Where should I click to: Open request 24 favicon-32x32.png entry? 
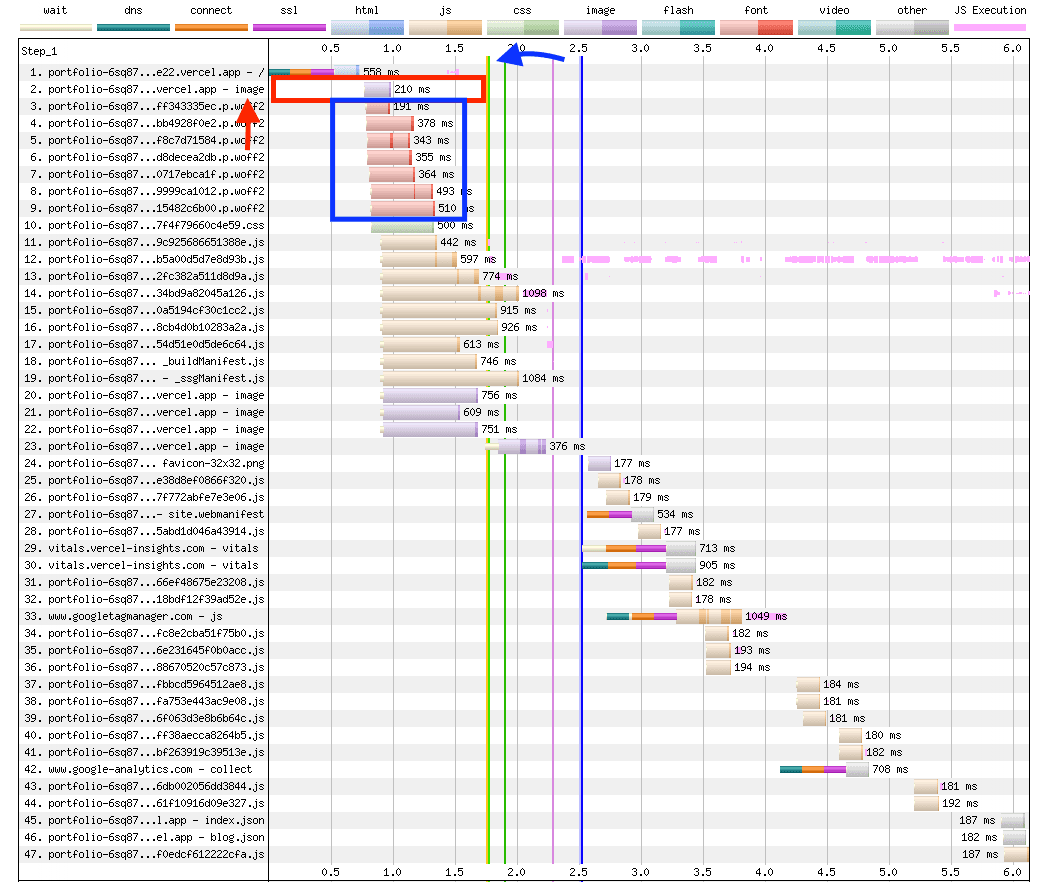(156, 463)
